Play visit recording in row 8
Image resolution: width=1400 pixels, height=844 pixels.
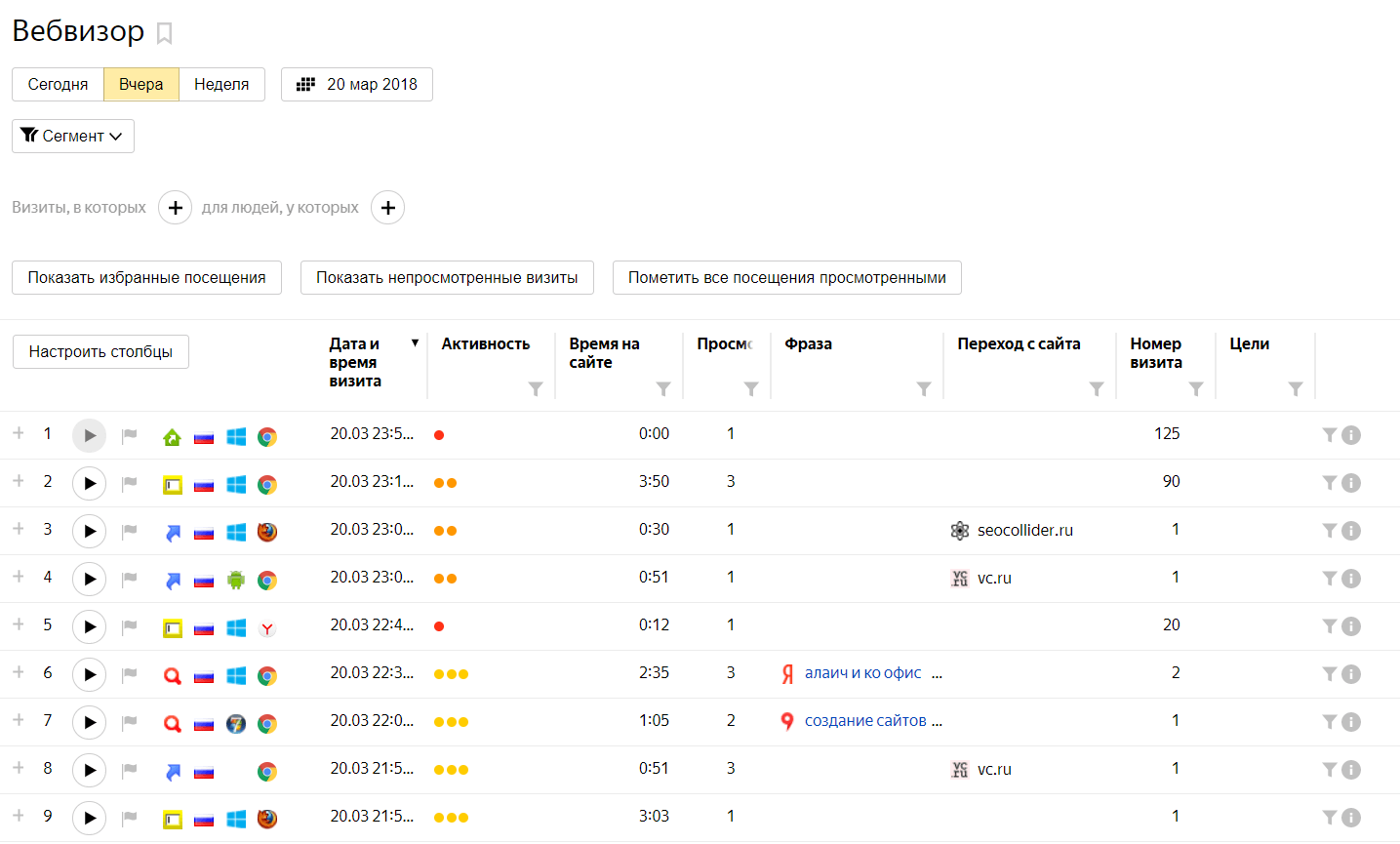89,770
